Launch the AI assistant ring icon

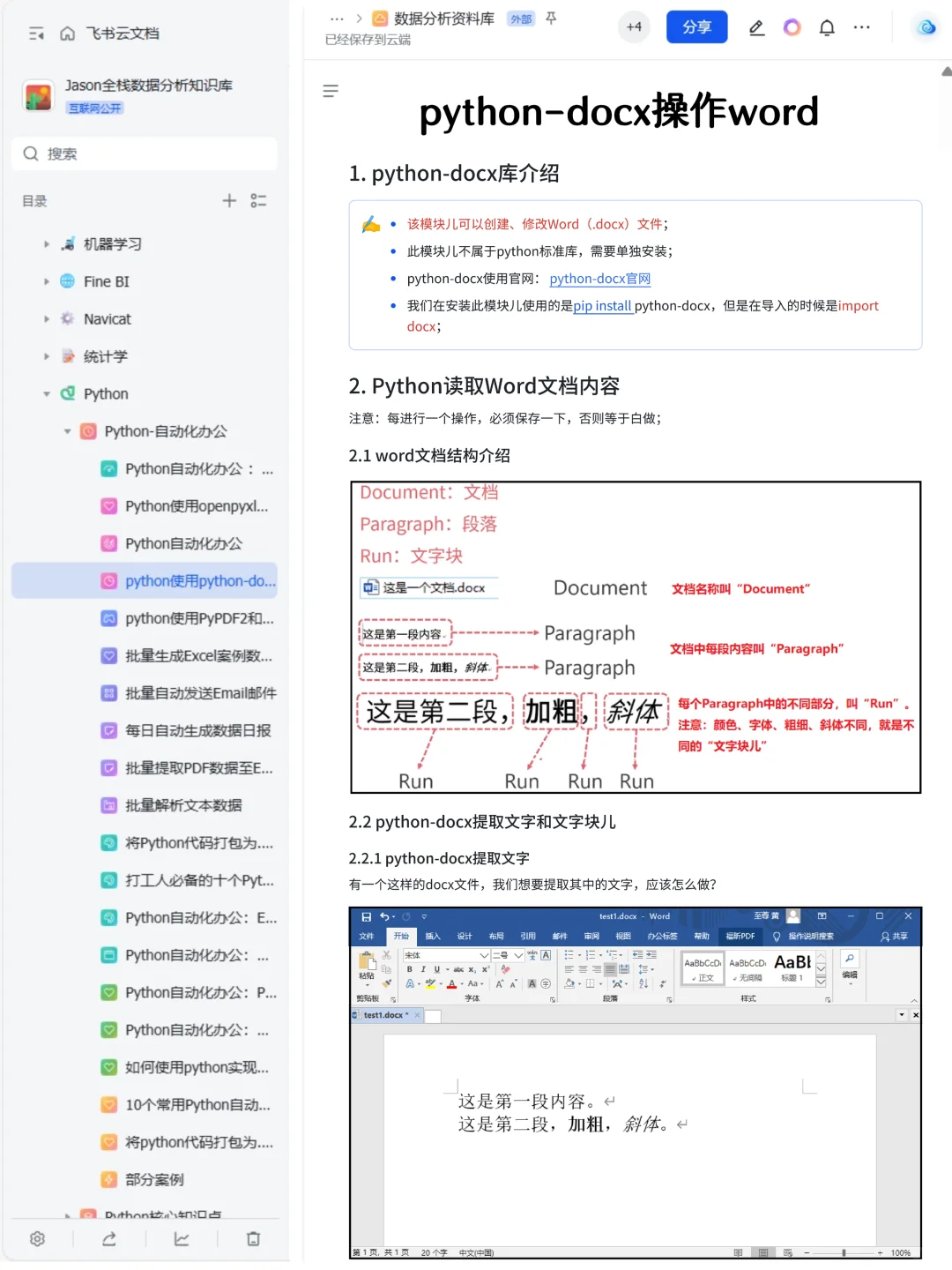click(792, 27)
